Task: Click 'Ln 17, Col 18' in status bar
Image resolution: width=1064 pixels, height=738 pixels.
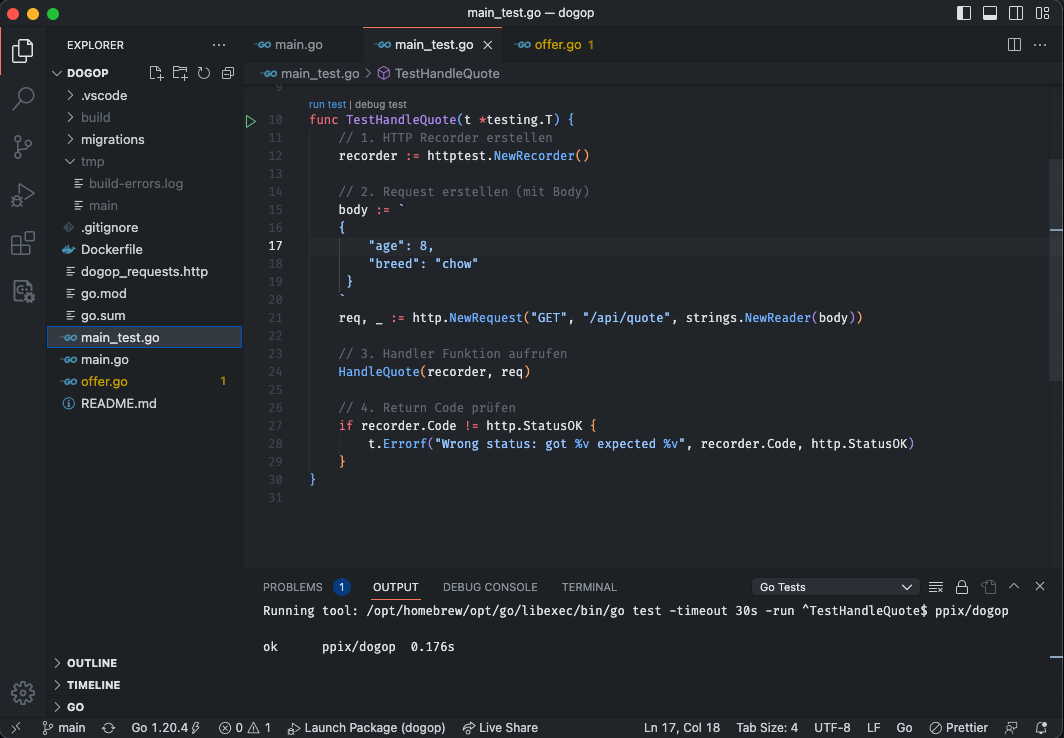Action: click(681, 728)
